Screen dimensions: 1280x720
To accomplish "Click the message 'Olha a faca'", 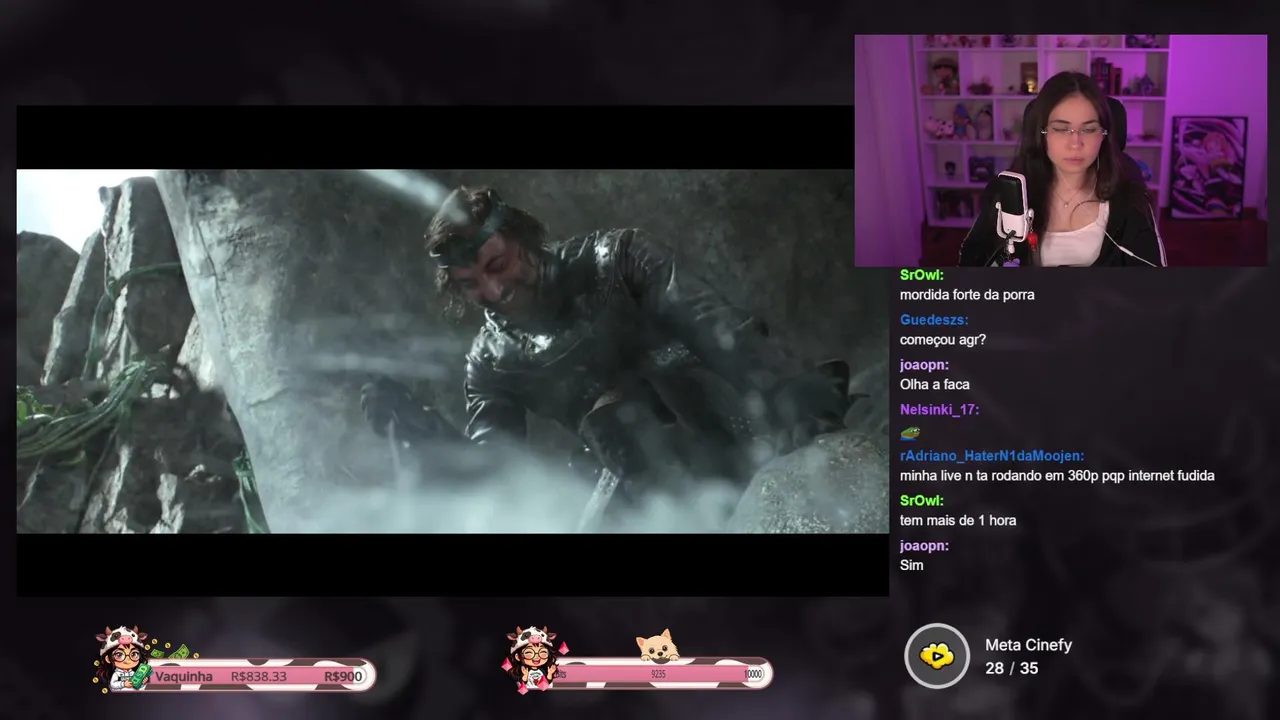I will 935,385.
